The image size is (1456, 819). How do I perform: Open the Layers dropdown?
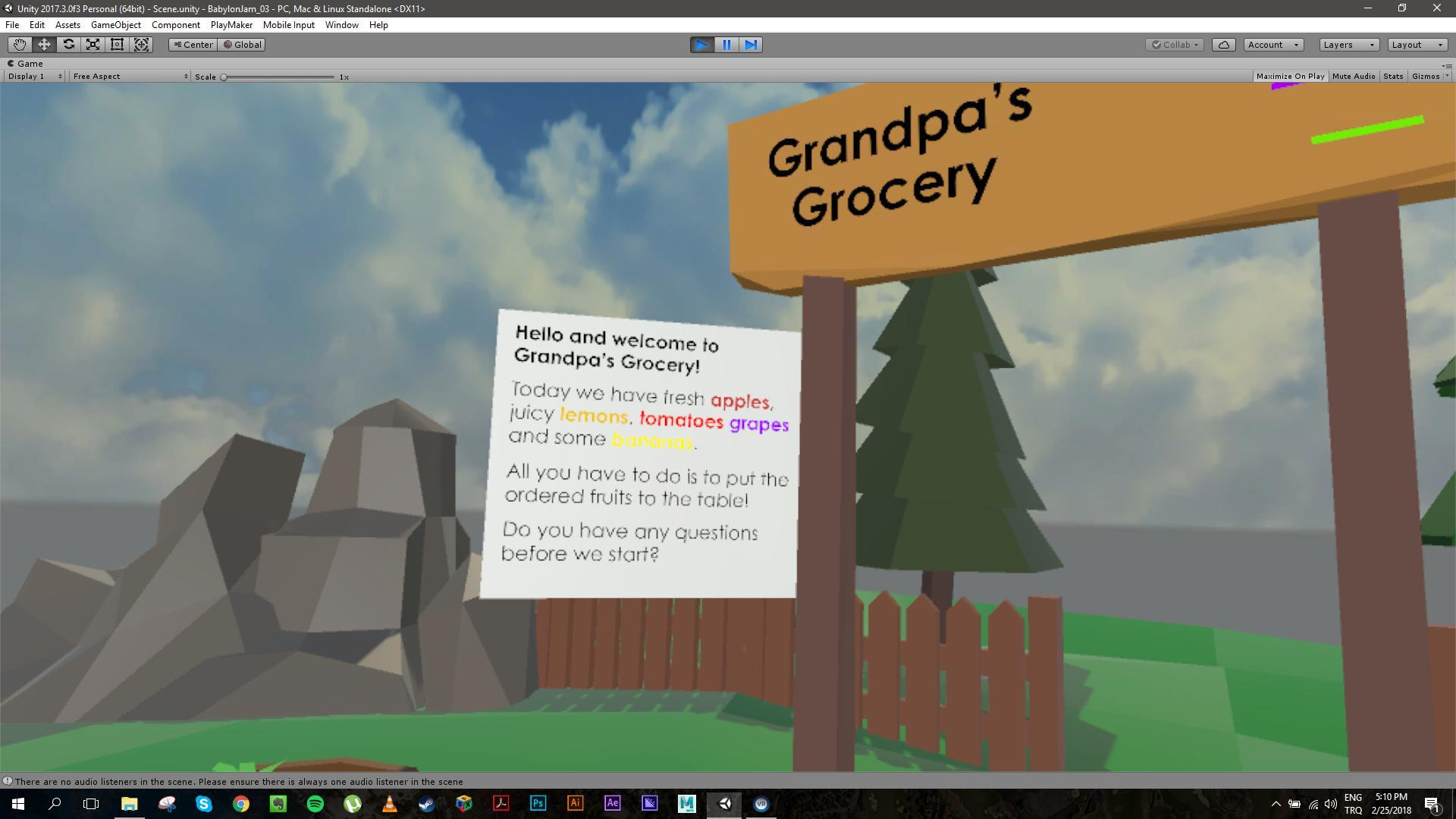pyautogui.click(x=1349, y=45)
